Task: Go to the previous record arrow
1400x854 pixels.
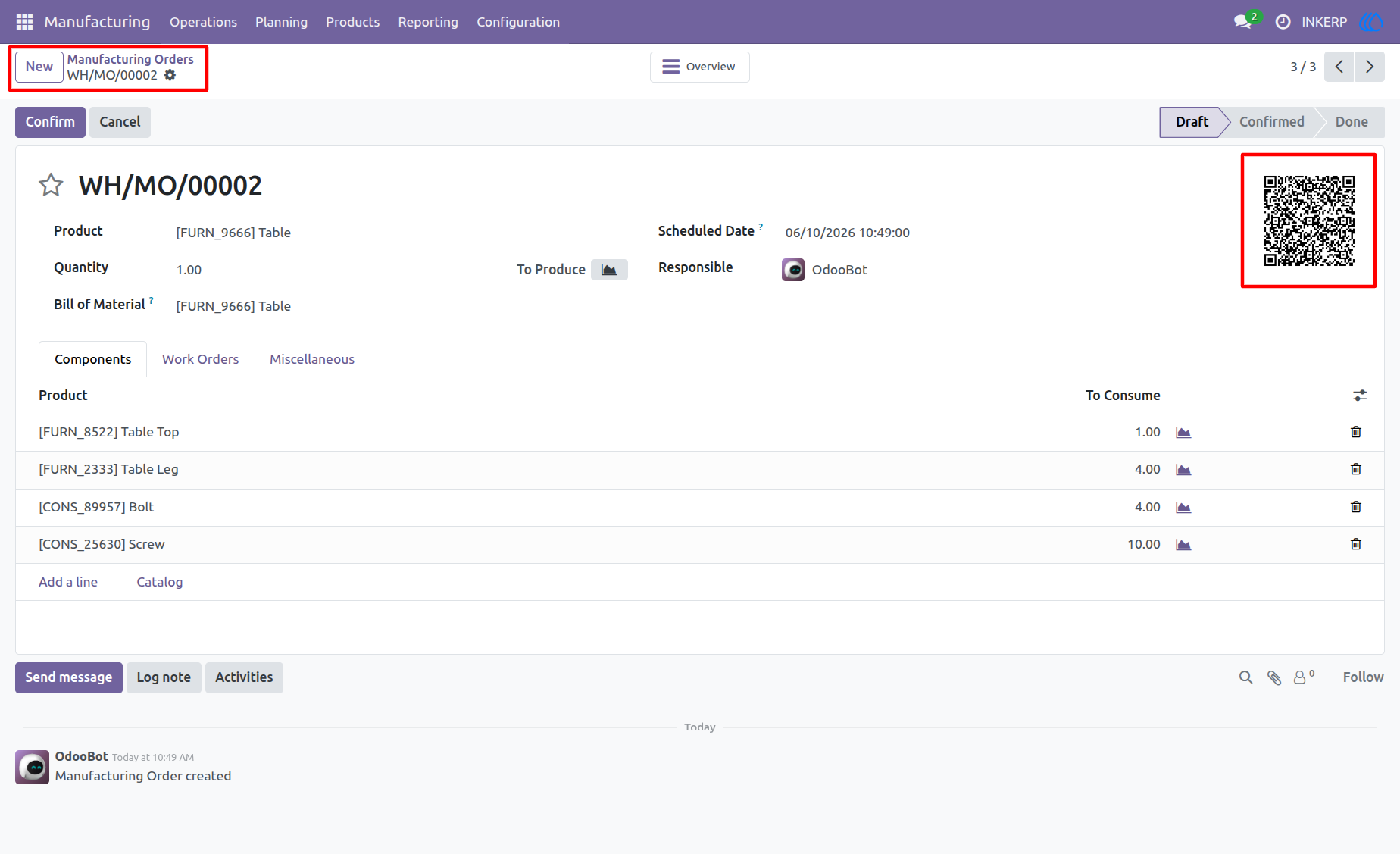Action: click(x=1339, y=67)
